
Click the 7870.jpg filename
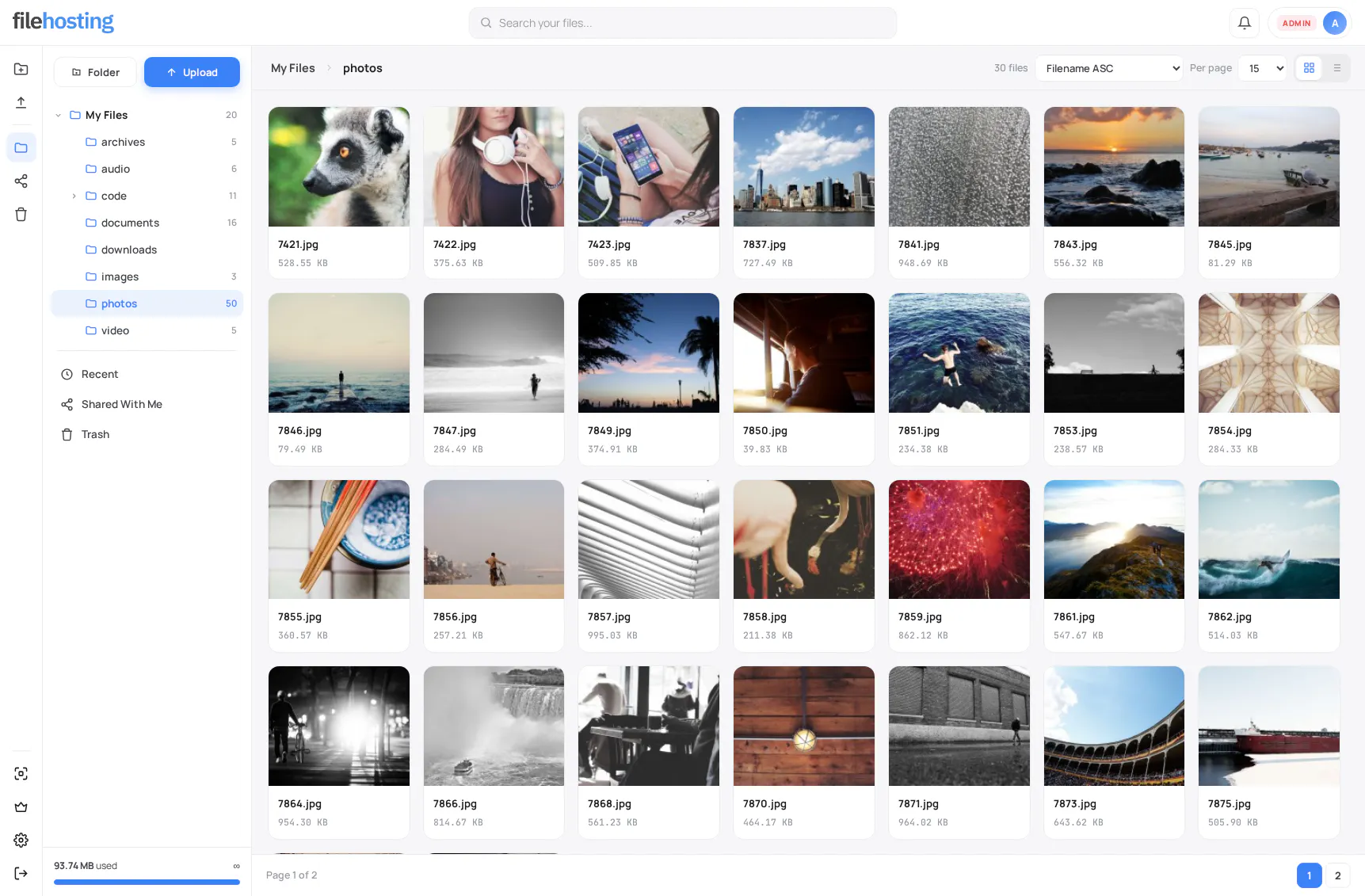pos(764,804)
